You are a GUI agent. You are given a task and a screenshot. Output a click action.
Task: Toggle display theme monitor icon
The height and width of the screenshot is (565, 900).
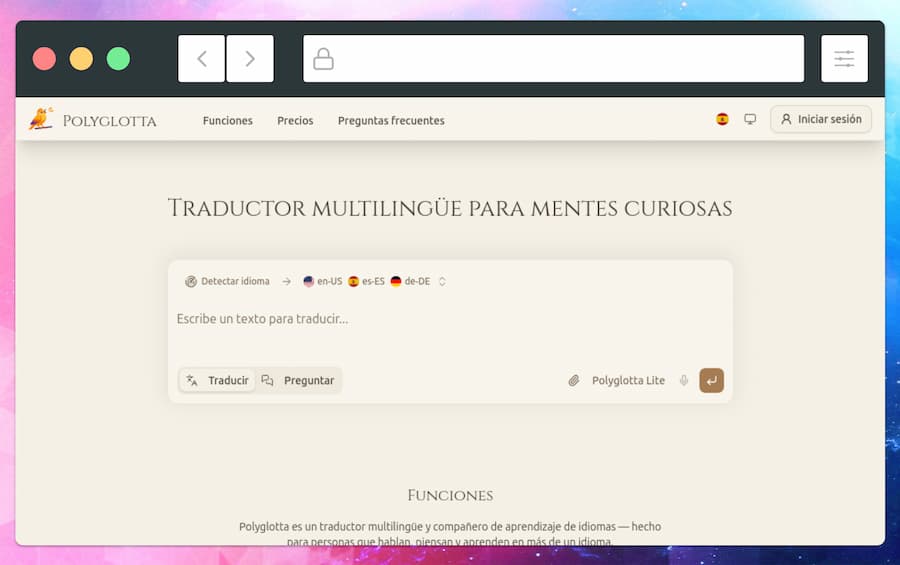[750, 119]
